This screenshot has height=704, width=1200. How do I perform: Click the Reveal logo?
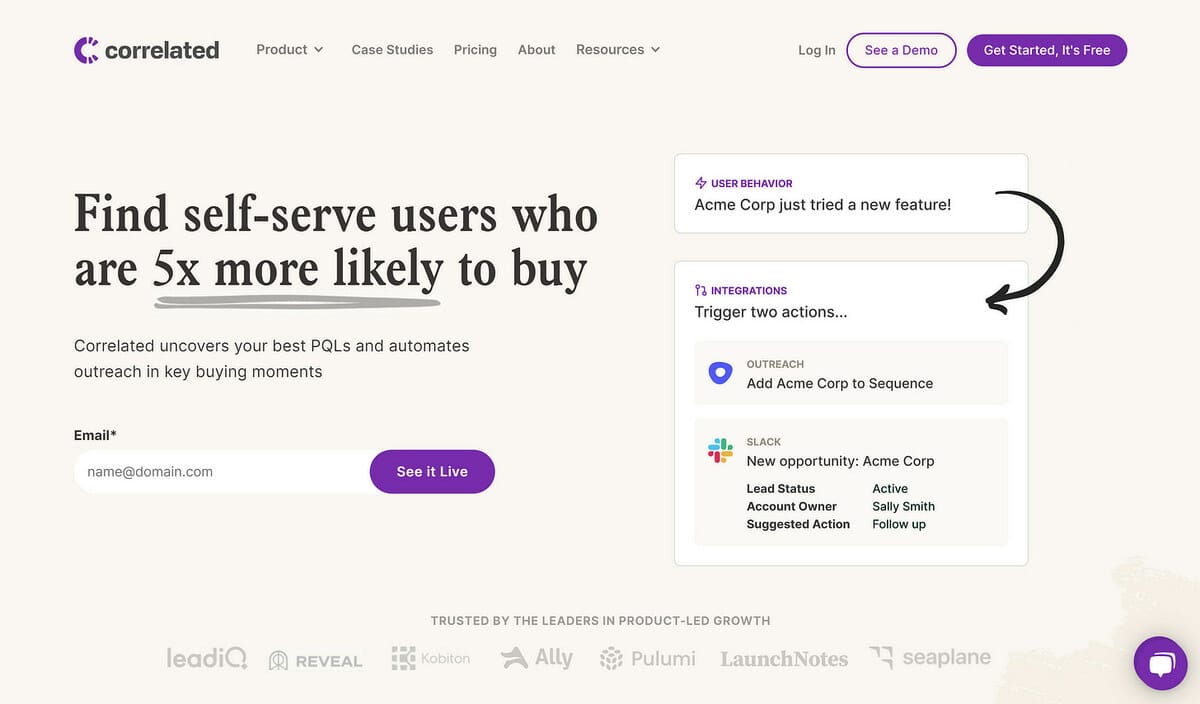coord(316,660)
